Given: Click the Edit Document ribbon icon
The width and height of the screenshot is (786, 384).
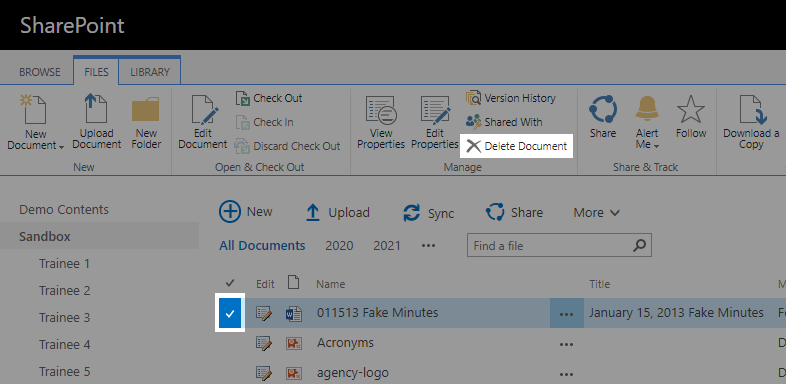Looking at the screenshot, I should pyautogui.click(x=205, y=110).
